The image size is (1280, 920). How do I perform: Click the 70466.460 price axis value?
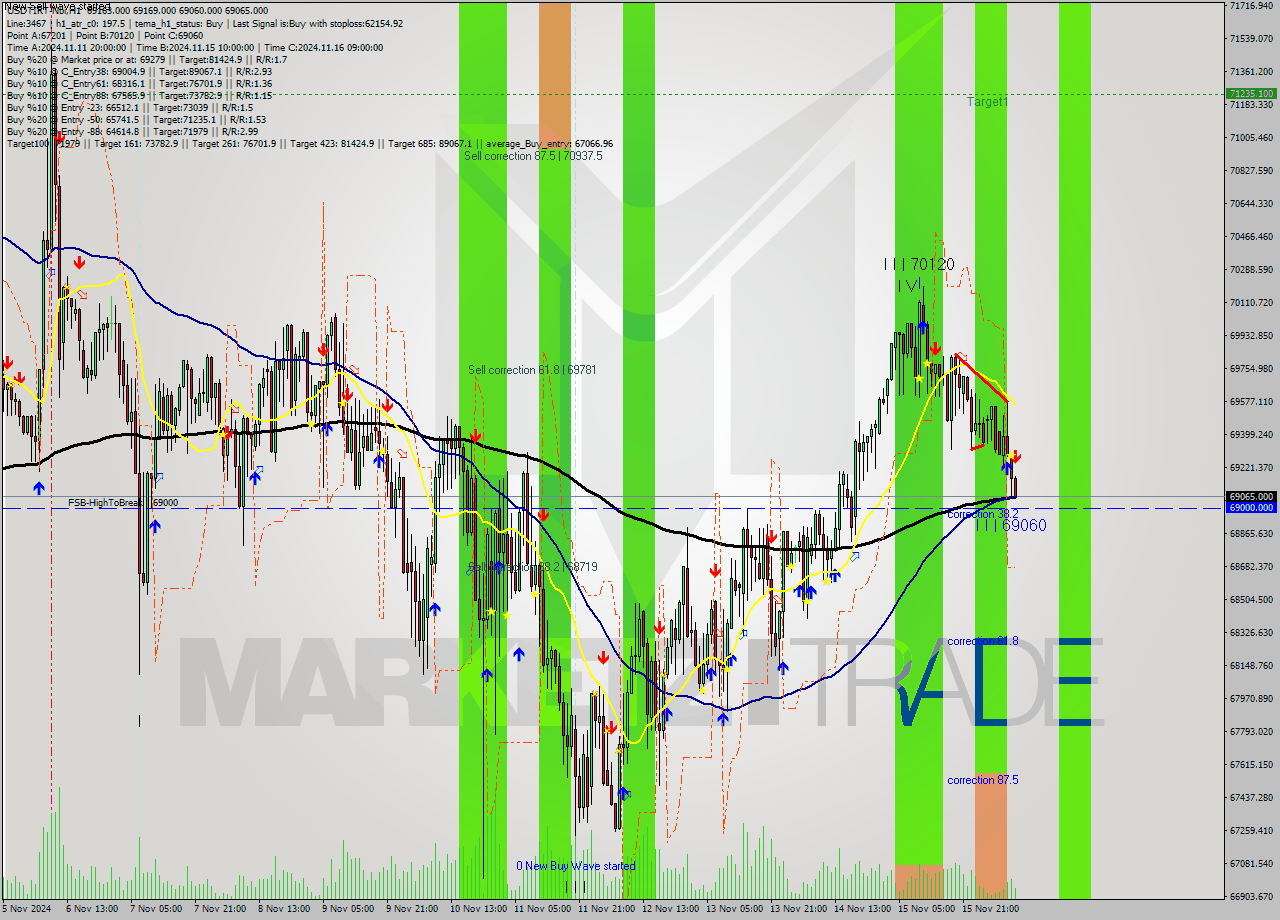1251,236
